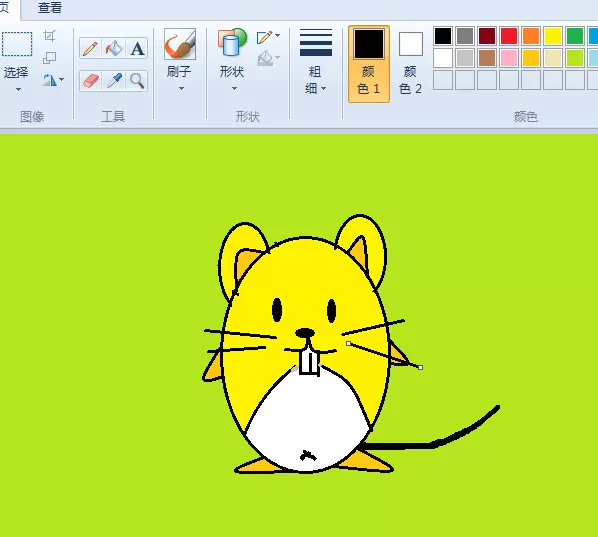This screenshot has width=598, height=537.
Task: Pick the red color swatch
Action: [509, 36]
